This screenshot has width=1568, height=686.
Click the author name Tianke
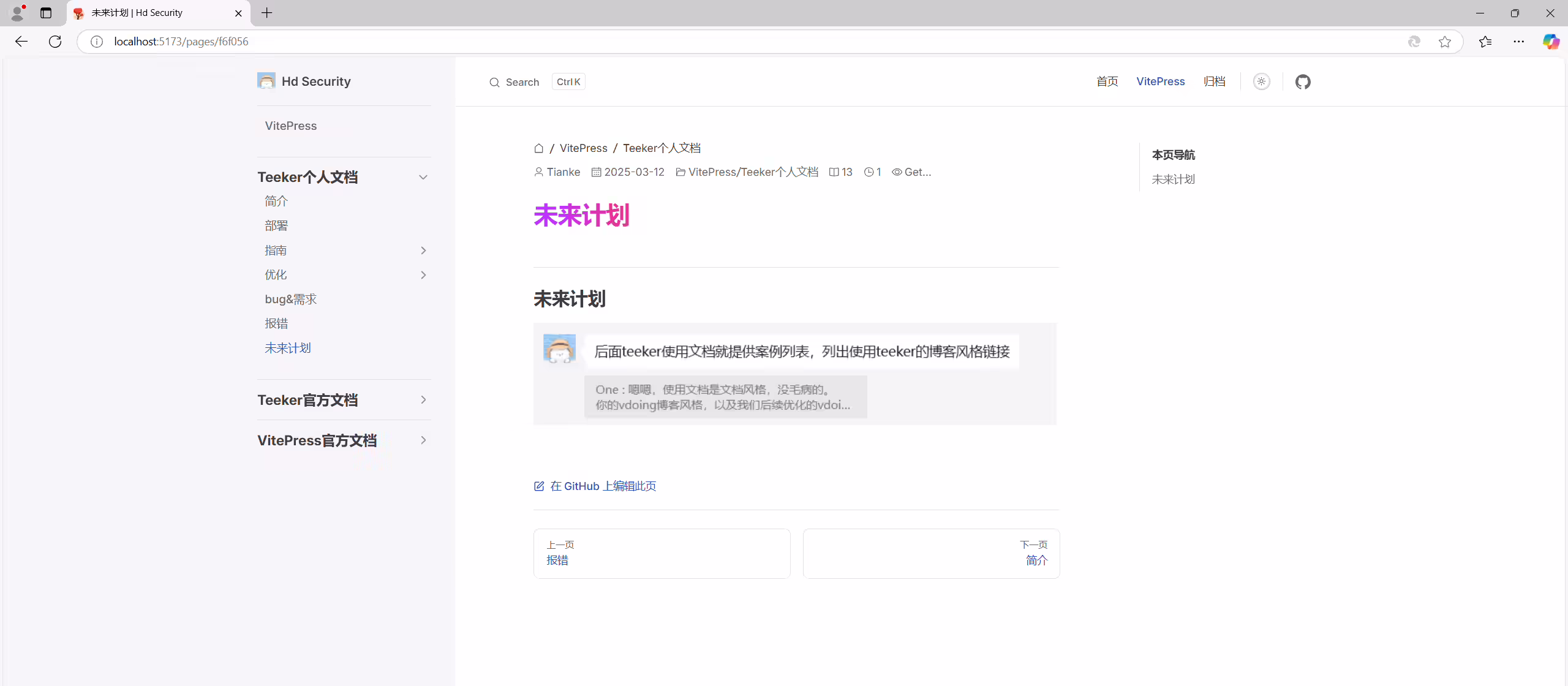563,172
